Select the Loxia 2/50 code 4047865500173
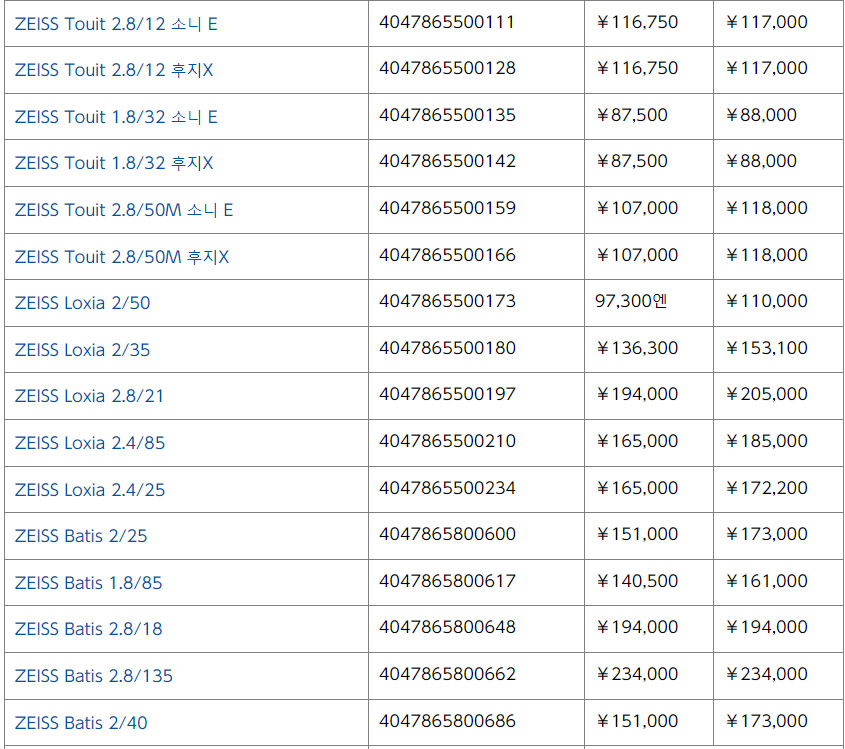 click(447, 301)
